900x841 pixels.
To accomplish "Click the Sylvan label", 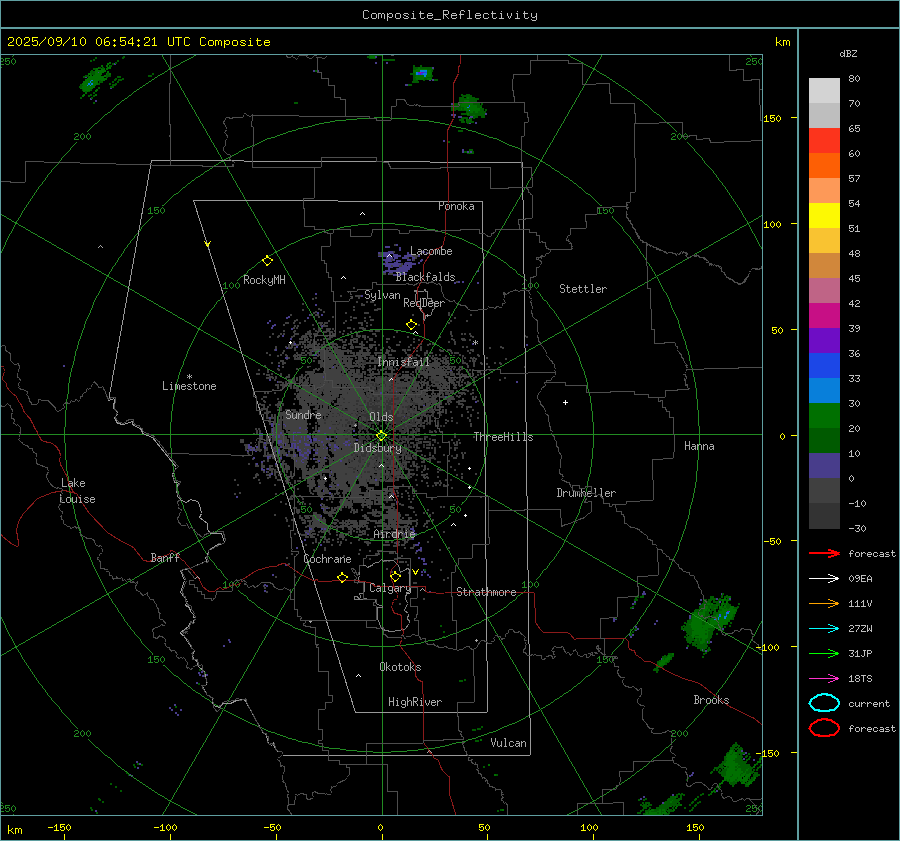I will tap(382, 295).
